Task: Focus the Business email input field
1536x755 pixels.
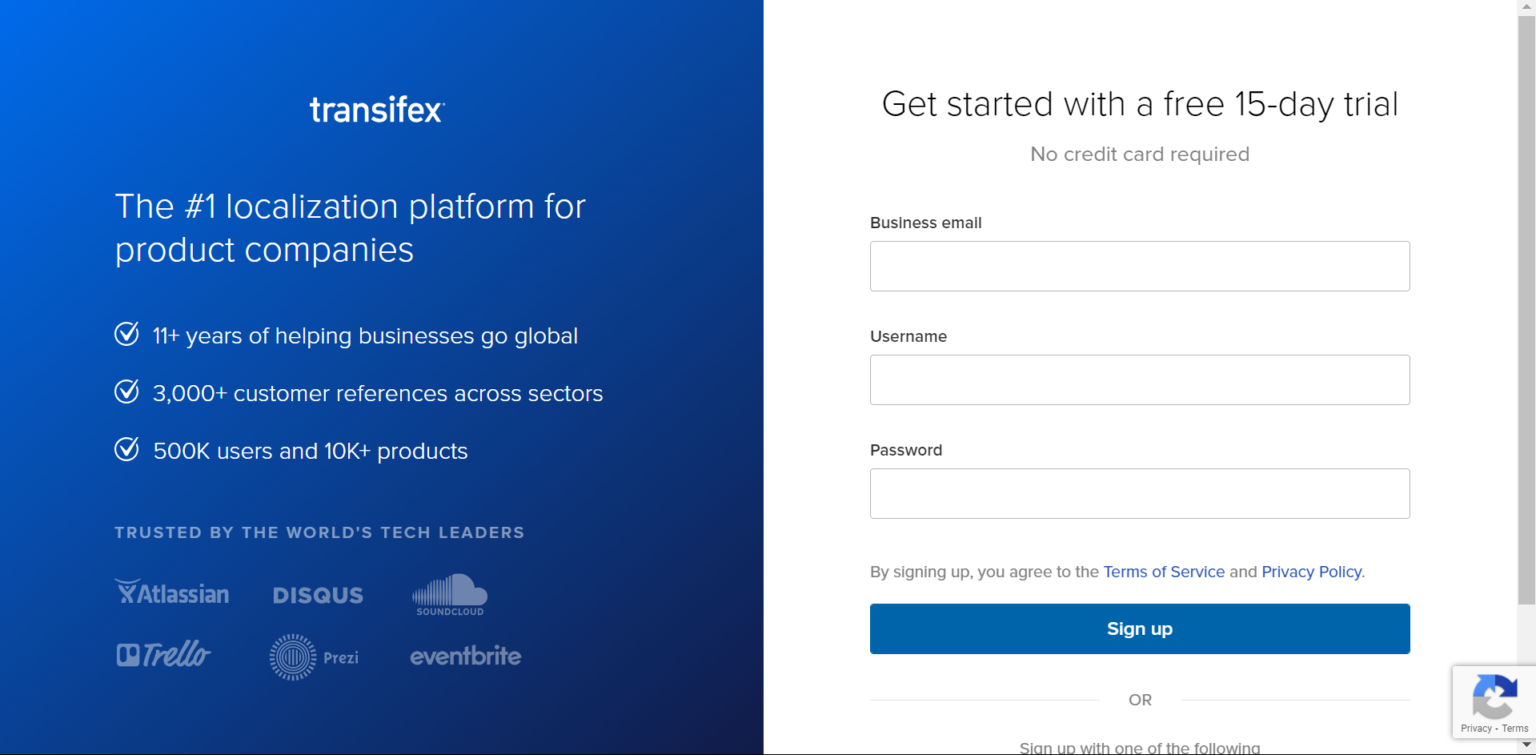Action: point(1139,266)
